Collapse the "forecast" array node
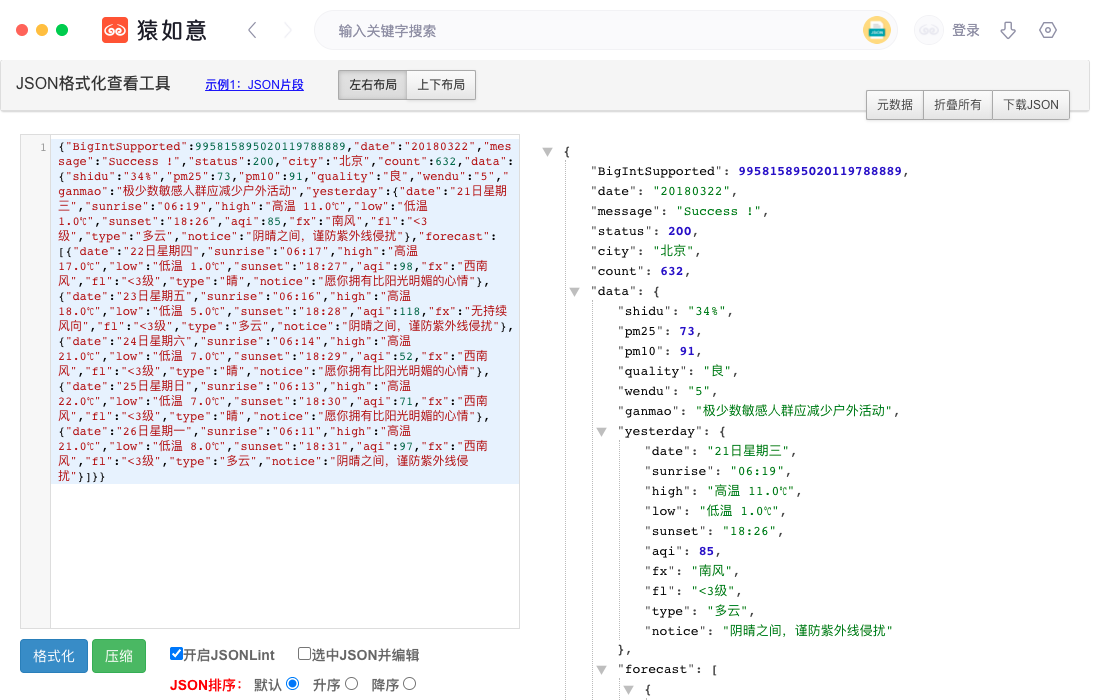This screenshot has height=700, width=1100. pyautogui.click(x=601, y=670)
